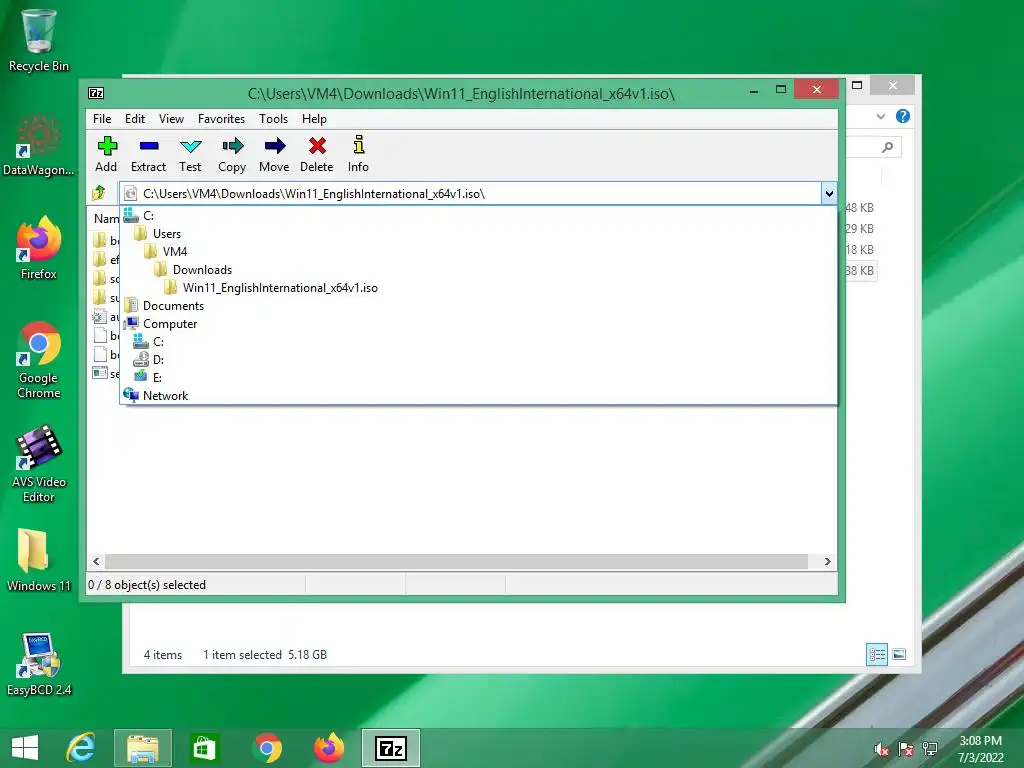Viewport: 1024px width, 768px height.
Task: Open Internet Explorer from taskbar
Action: click(x=81, y=748)
